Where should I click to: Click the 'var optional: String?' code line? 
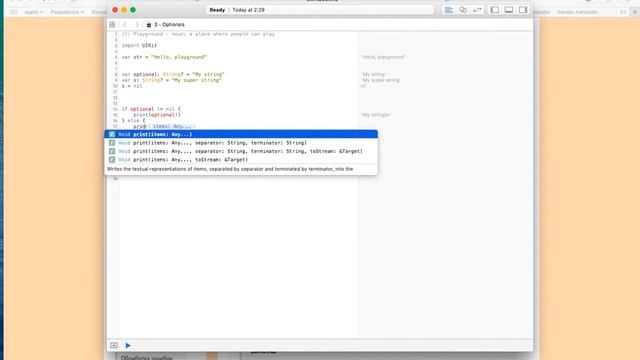point(173,74)
